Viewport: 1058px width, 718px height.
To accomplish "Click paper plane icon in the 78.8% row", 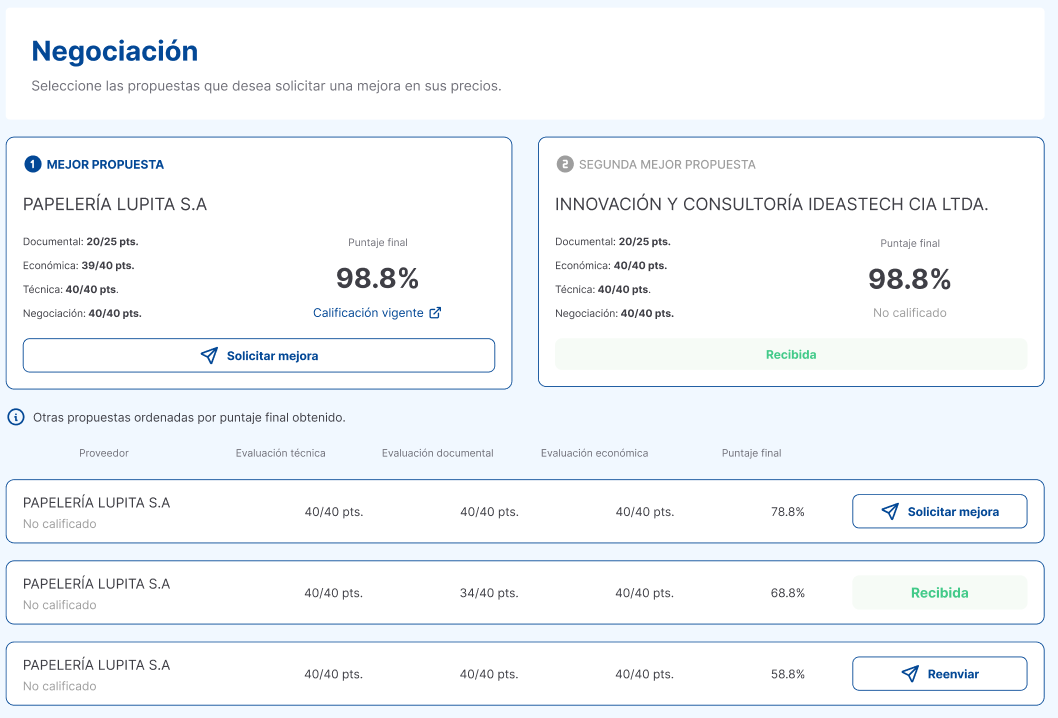I will 890,512.
